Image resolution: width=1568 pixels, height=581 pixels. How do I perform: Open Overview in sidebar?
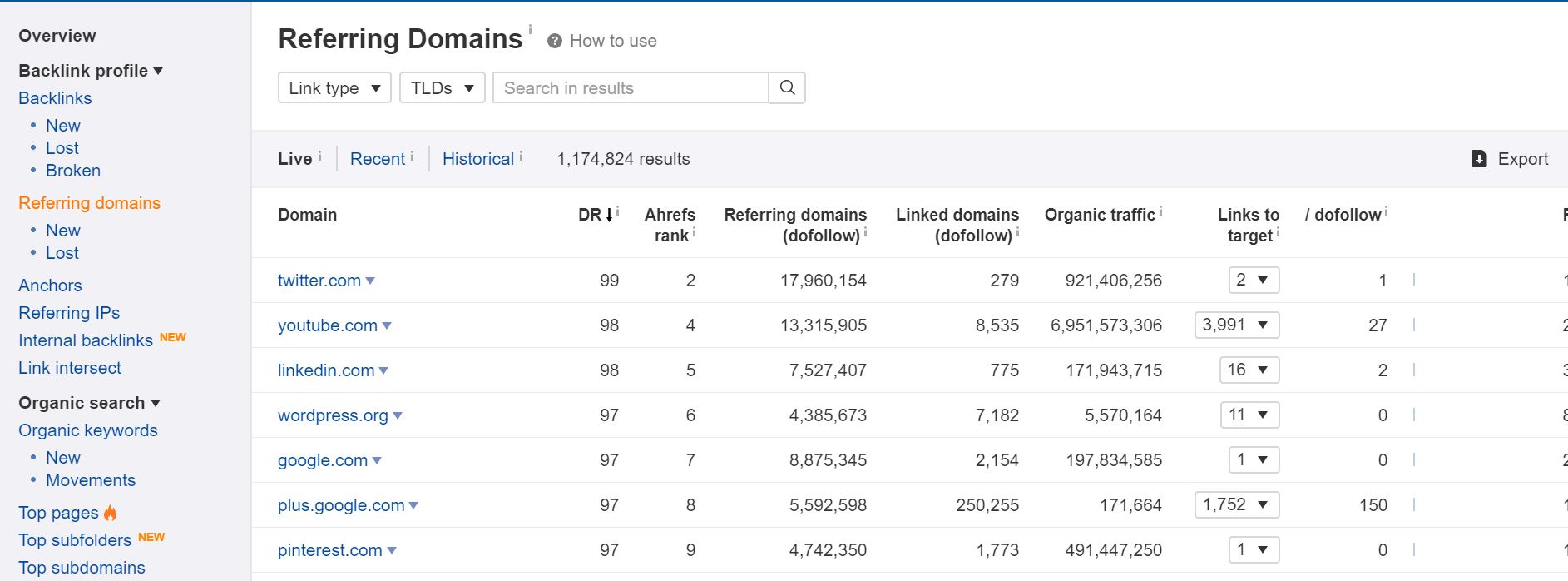point(57,36)
